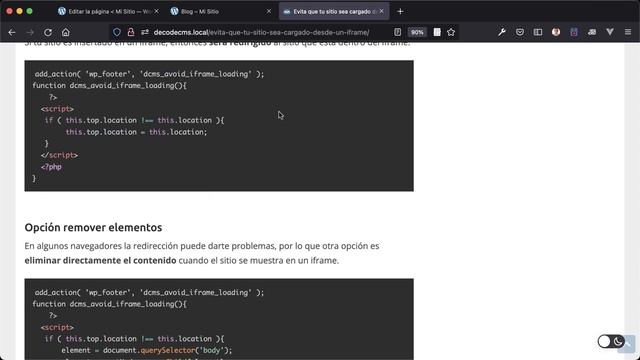The width and height of the screenshot is (640, 360).
Task: Go back to the previous page
Action: [x=12, y=32]
